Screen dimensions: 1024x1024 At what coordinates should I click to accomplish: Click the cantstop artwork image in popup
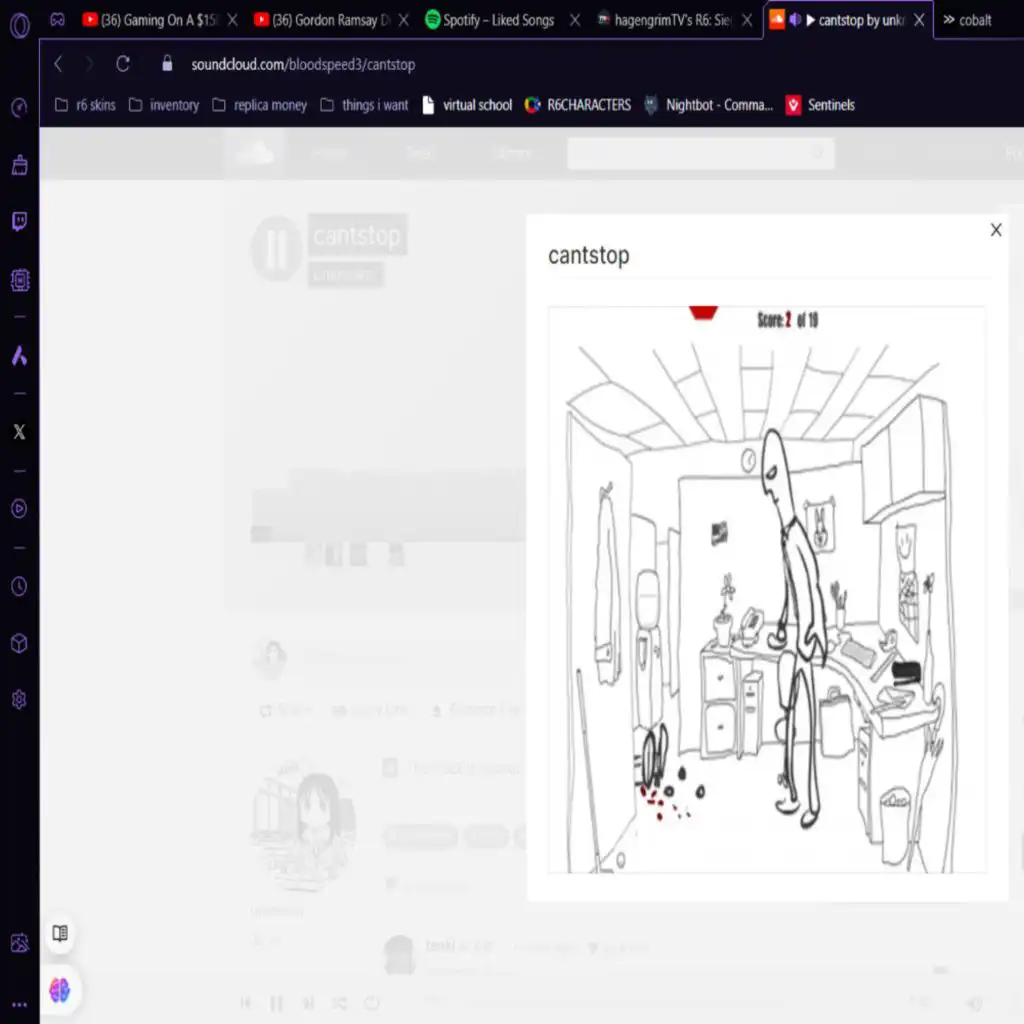click(x=767, y=589)
